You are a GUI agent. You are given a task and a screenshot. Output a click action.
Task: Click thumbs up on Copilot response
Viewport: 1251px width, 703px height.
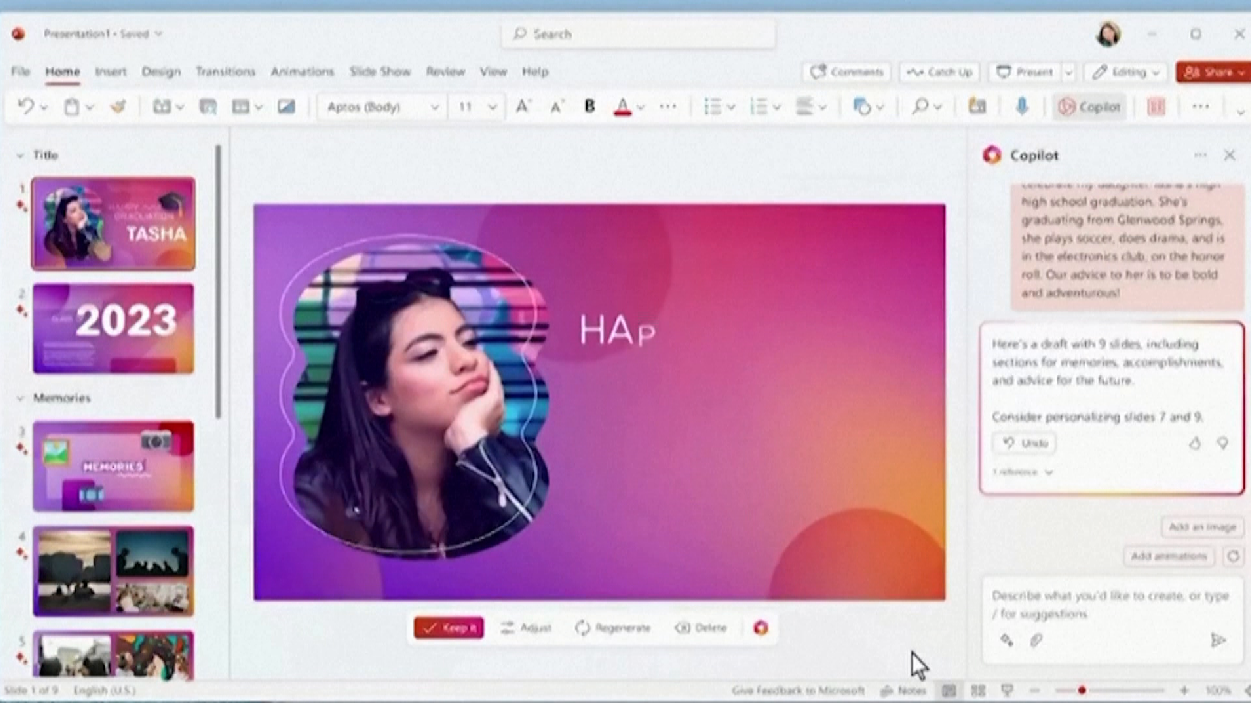click(x=1194, y=443)
